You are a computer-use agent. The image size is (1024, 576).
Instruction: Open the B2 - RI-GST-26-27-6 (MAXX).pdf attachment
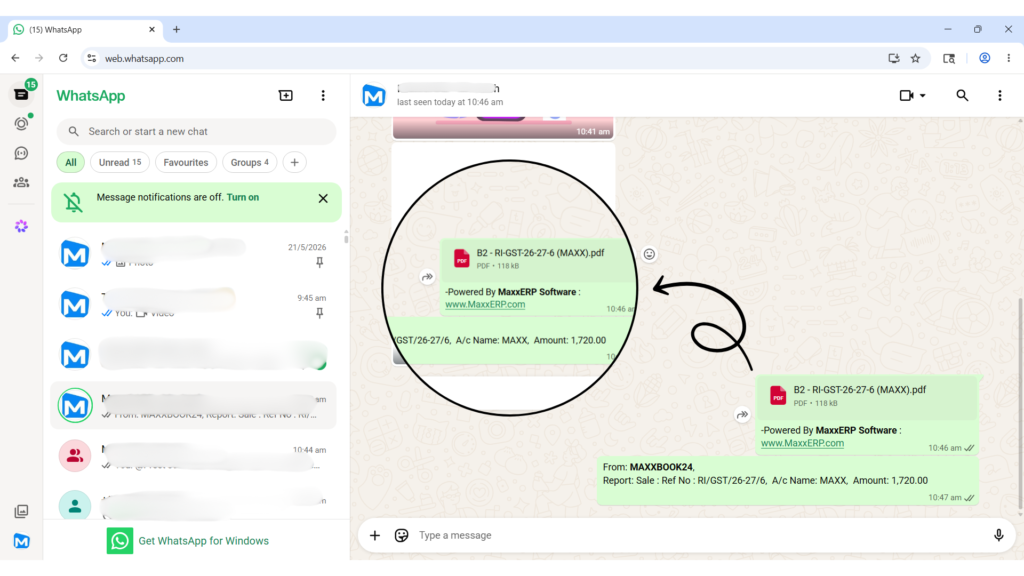coord(868,396)
